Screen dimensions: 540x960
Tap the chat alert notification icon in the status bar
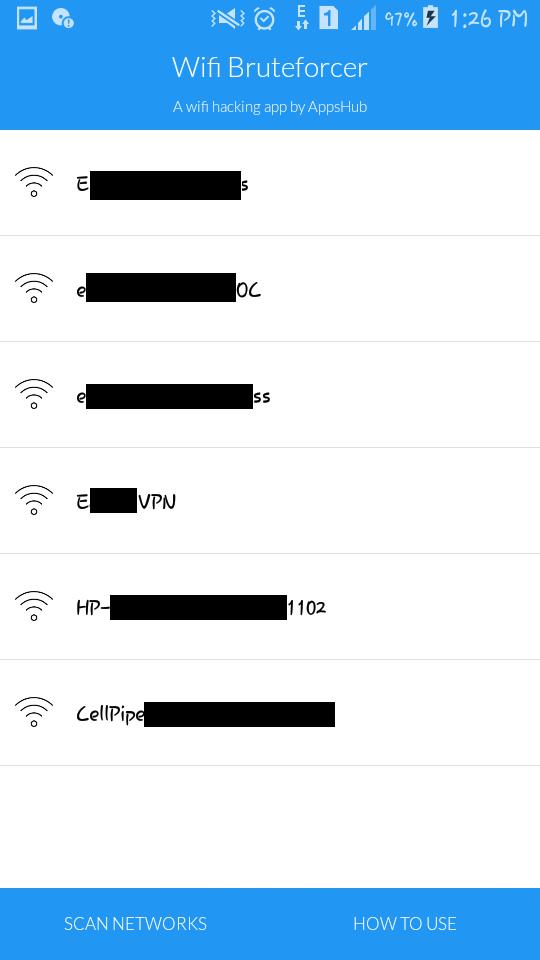coord(63,18)
